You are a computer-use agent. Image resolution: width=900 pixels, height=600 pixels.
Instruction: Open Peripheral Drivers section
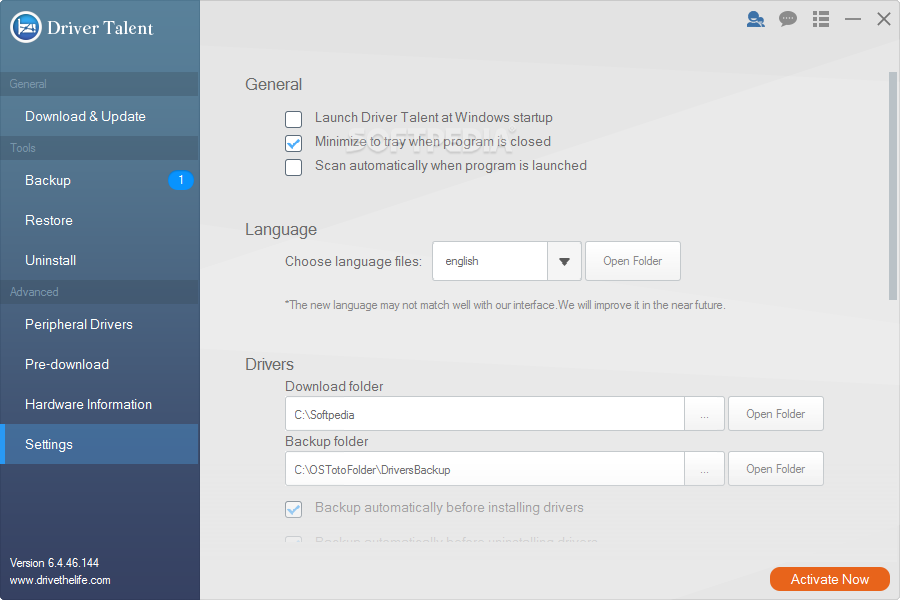click(x=100, y=324)
